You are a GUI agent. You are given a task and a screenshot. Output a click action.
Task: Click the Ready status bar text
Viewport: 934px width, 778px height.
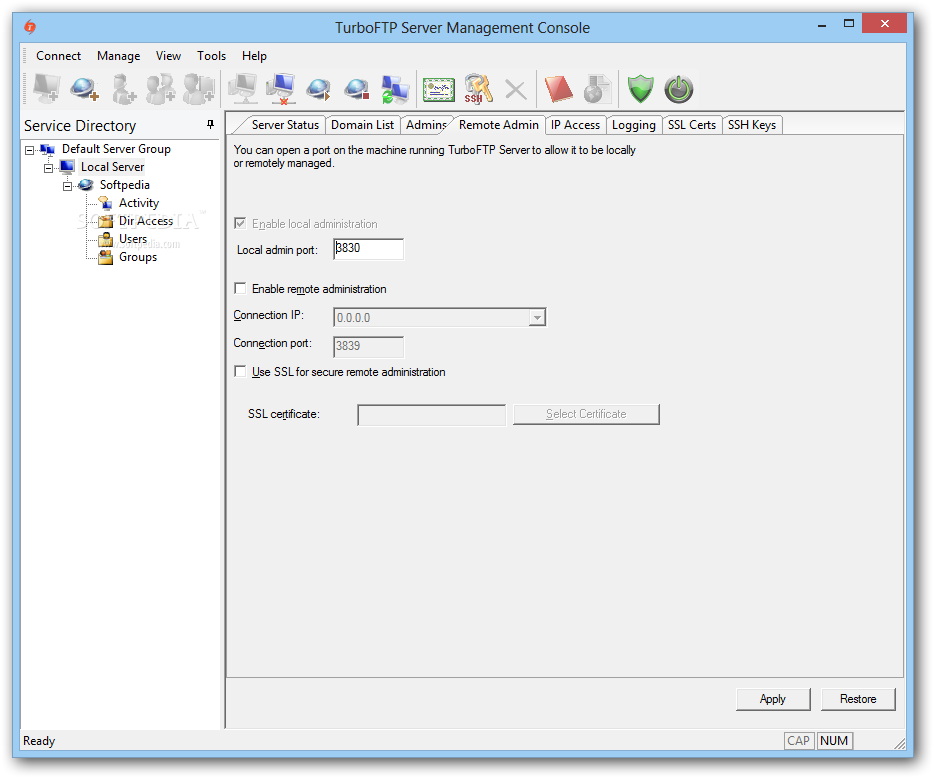click(x=39, y=740)
